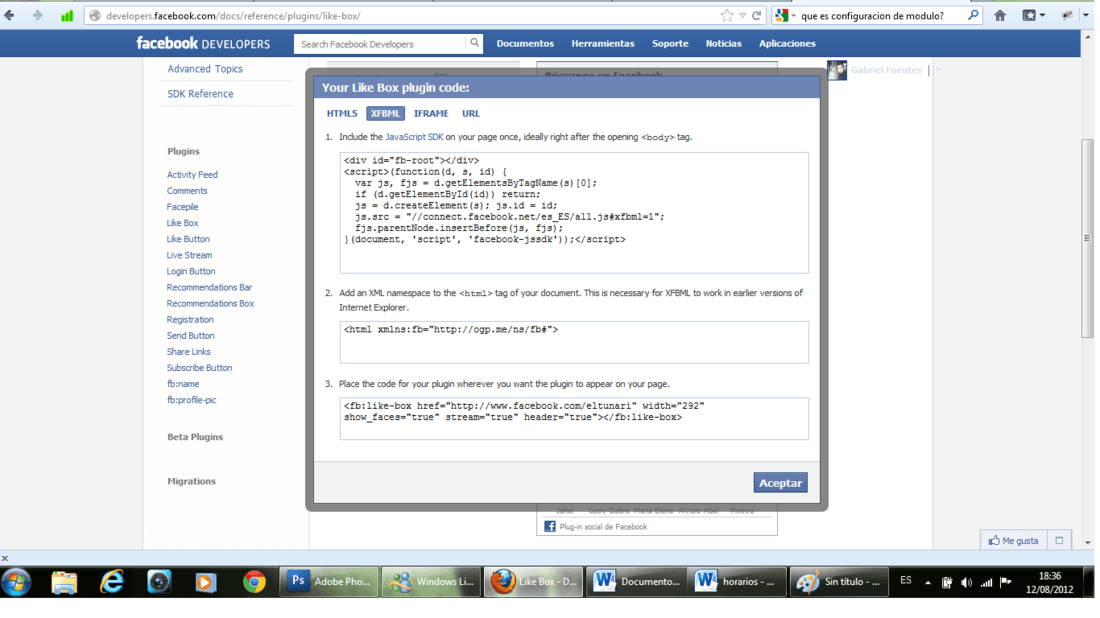Viewport: 1100px width, 618px height.
Task: Open Soporte menu
Action: click(x=670, y=43)
